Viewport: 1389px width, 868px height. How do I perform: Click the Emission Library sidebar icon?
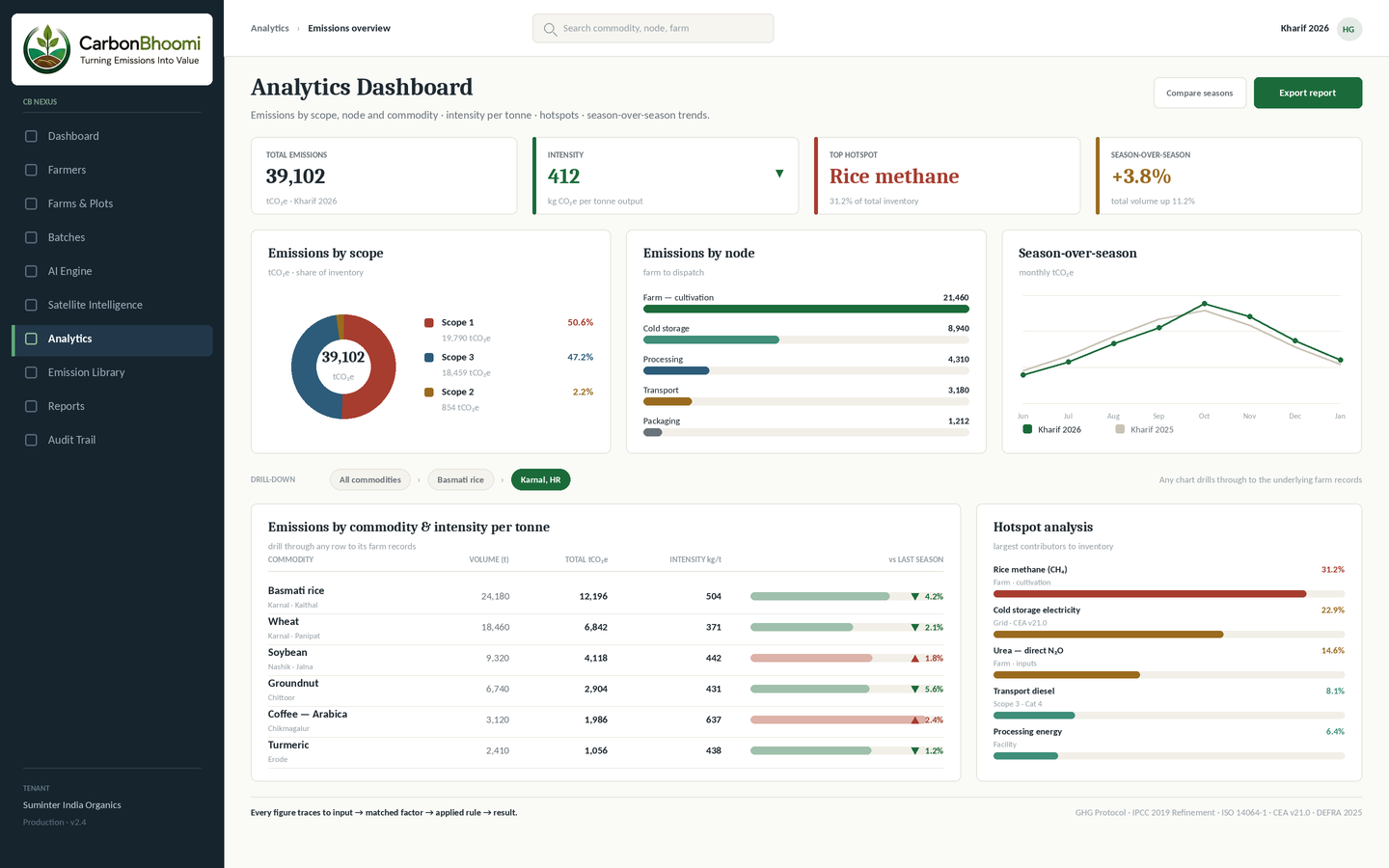pyautogui.click(x=31, y=372)
